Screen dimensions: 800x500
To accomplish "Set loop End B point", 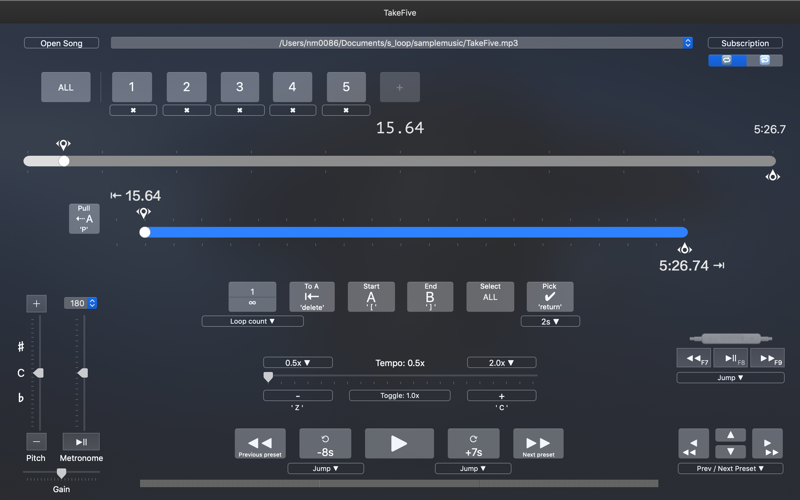I will click(430, 297).
